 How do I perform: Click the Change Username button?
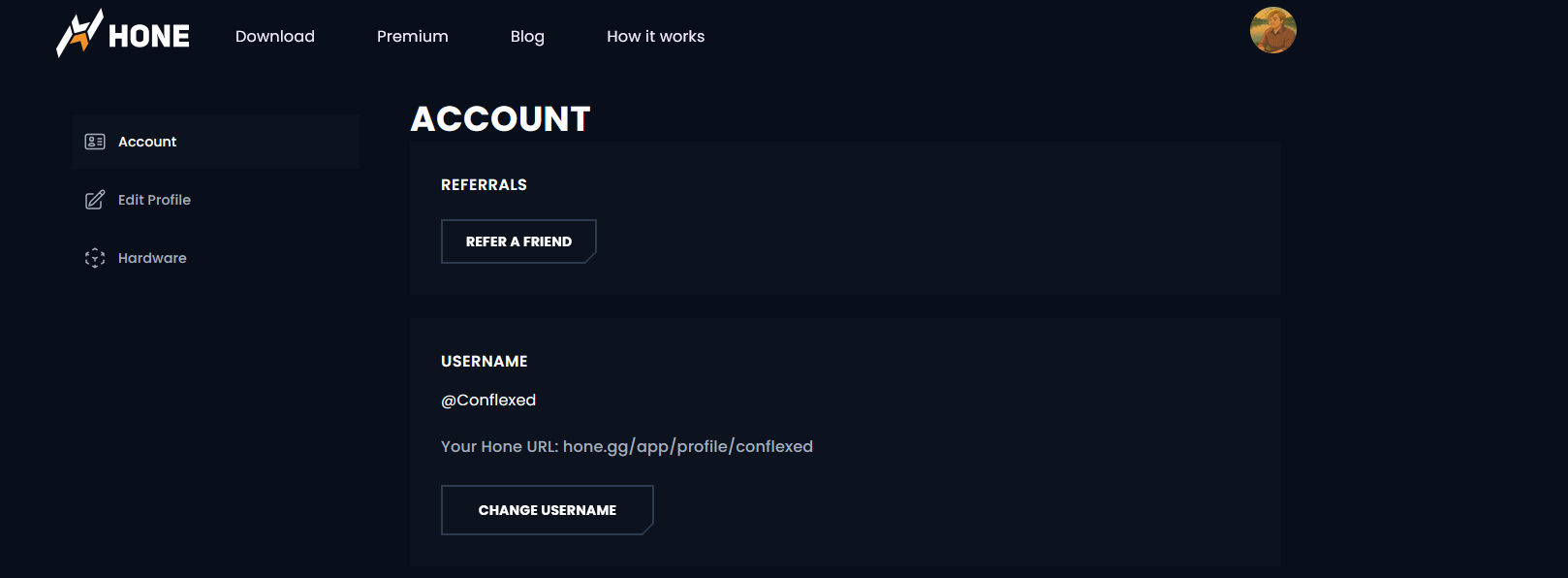(548, 510)
